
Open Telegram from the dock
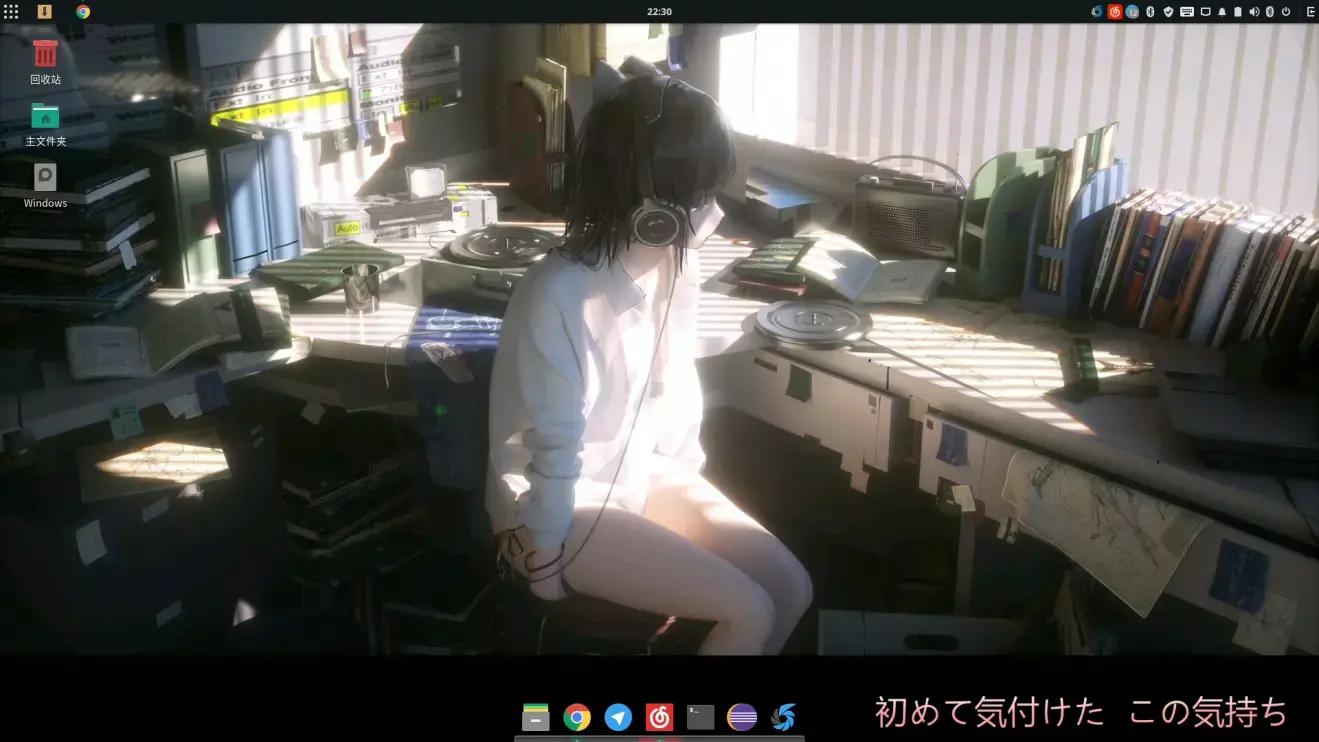tap(618, 717)
